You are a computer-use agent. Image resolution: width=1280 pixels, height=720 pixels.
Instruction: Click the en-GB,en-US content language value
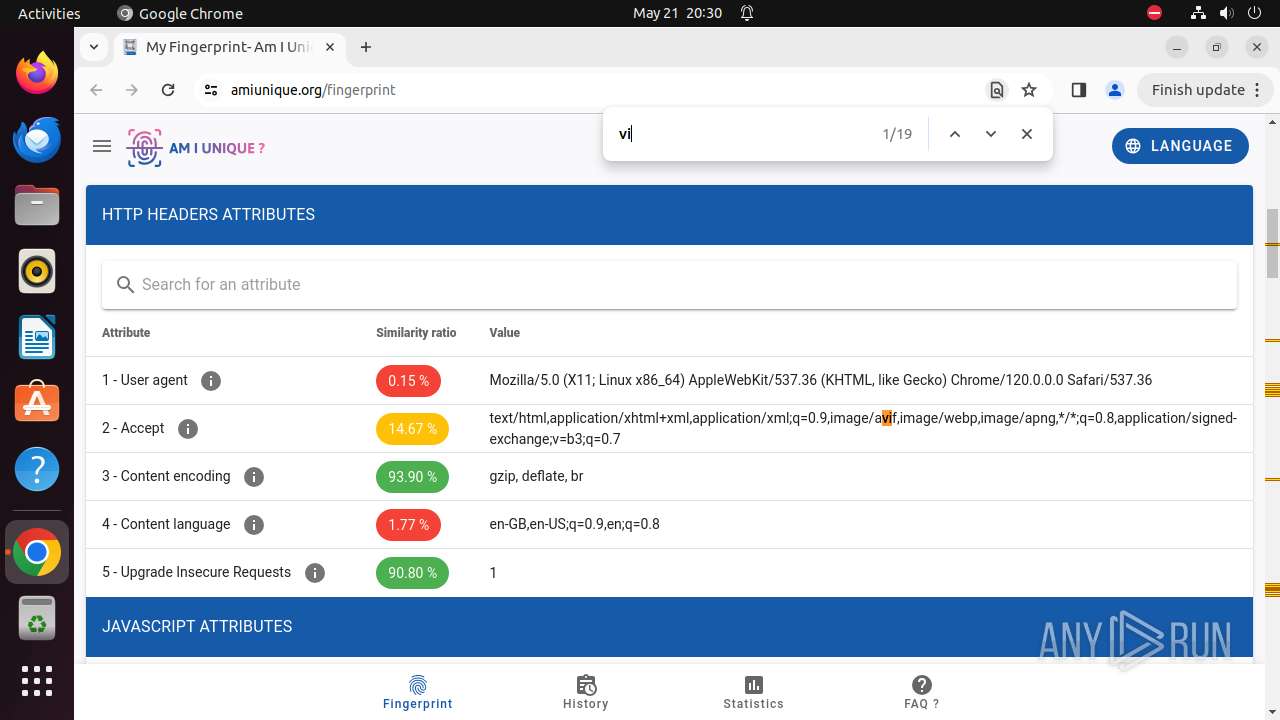click(x=574, y=524)
